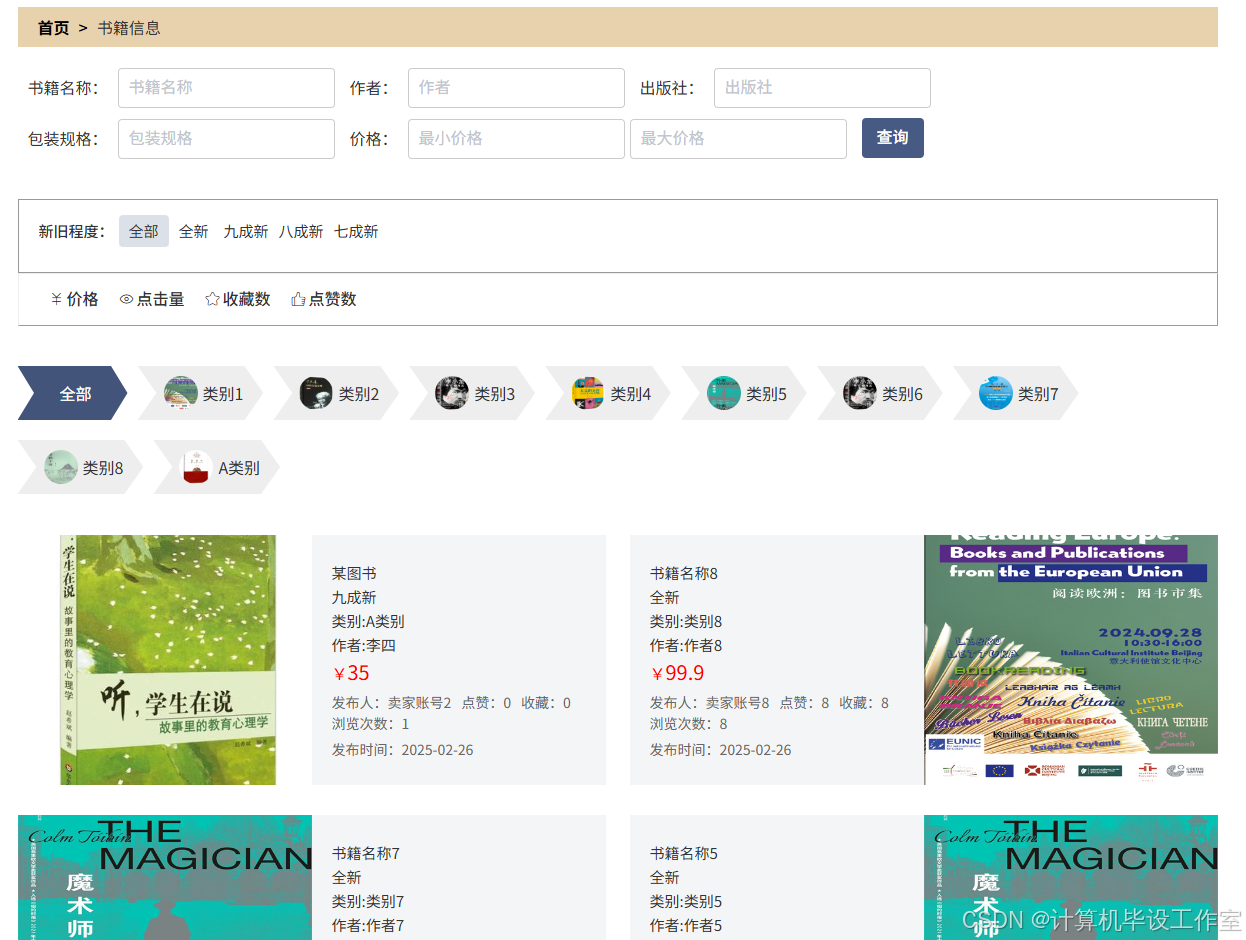Click 作者:作者8 text
The height and width of the screenshot is (940, 1246).
point(686,645)
